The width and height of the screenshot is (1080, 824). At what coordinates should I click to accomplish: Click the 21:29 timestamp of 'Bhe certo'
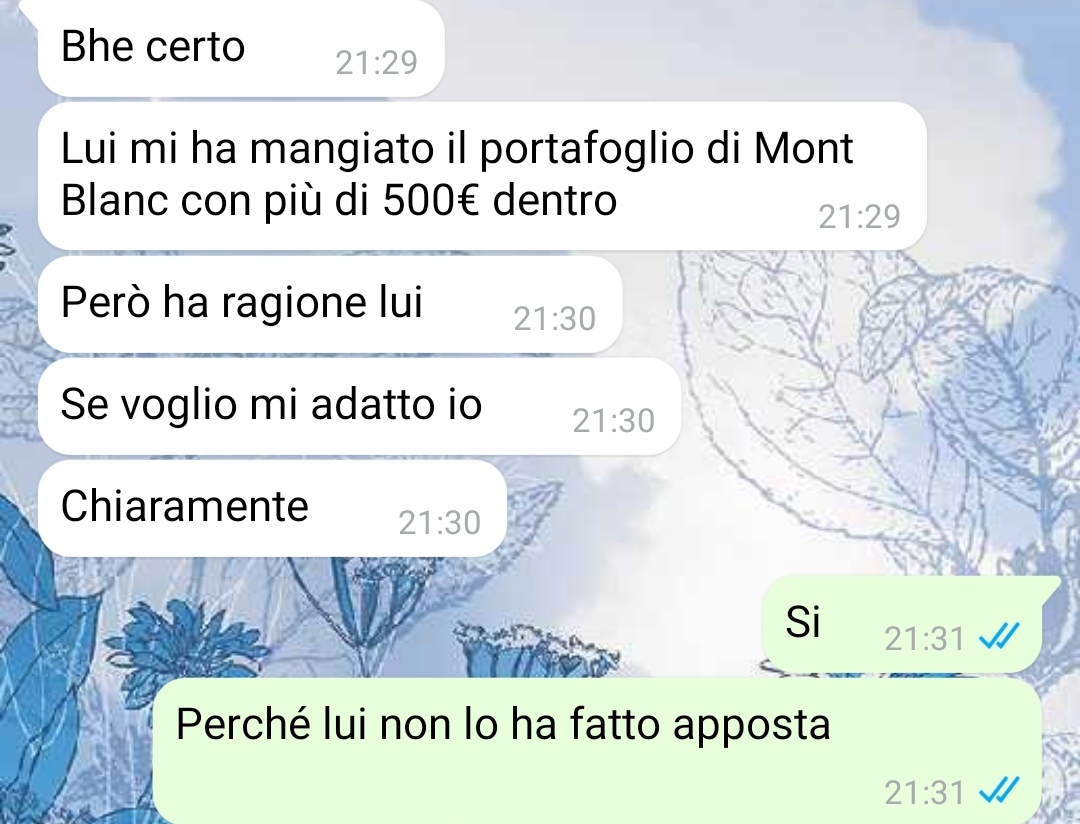coord(376,63)
